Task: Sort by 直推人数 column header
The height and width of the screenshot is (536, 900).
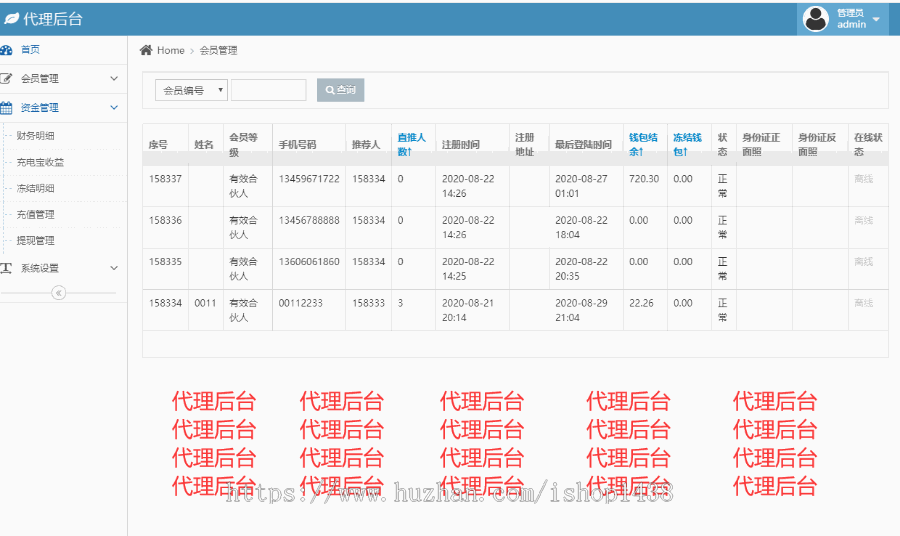Action: pyautogui.click(x=411, y=144)
